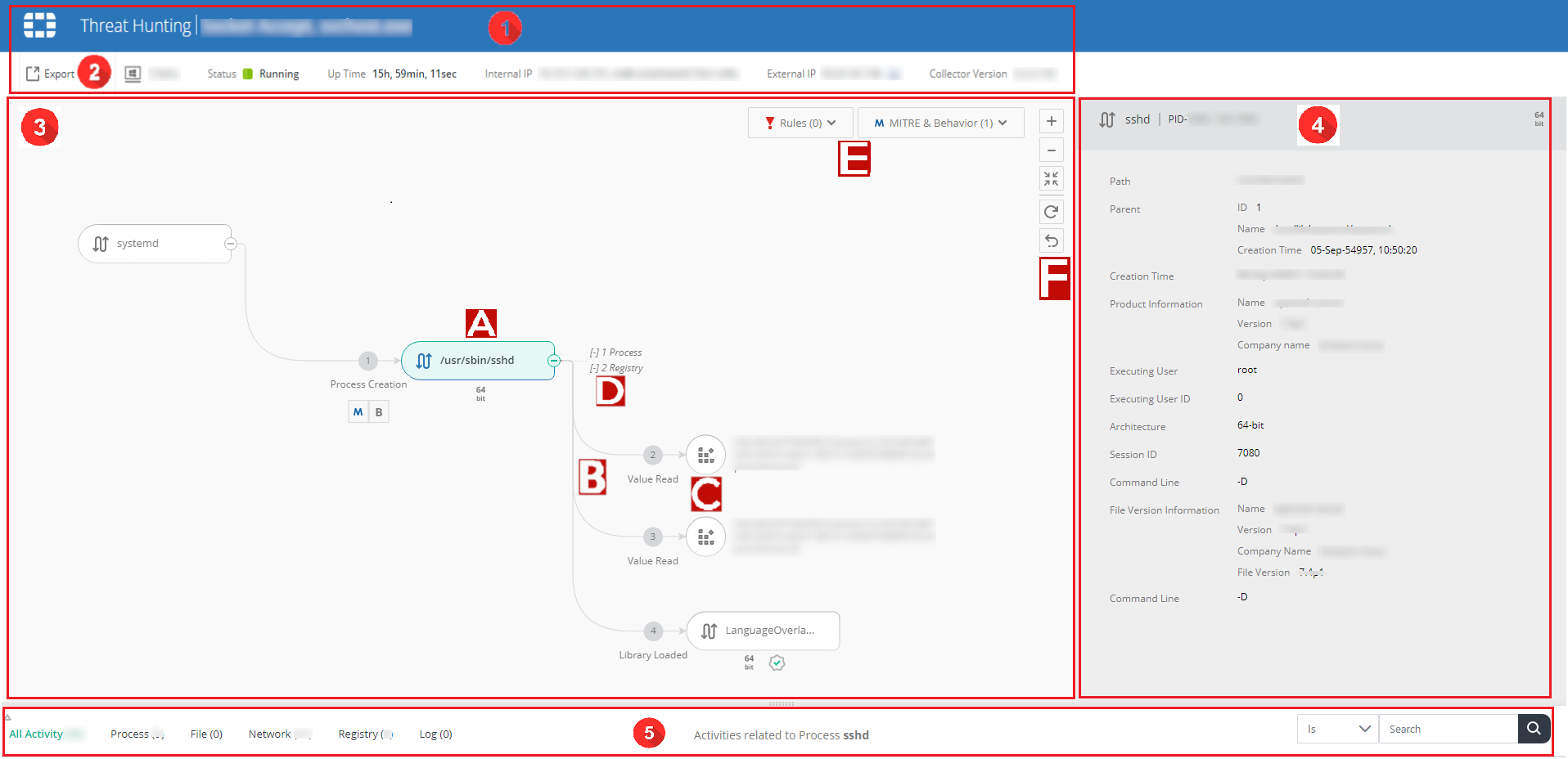The height and width of the screenshot is (759, 1568).
Task: Open the 'Is' search operator dropdown
Action: click(1338, 729)
